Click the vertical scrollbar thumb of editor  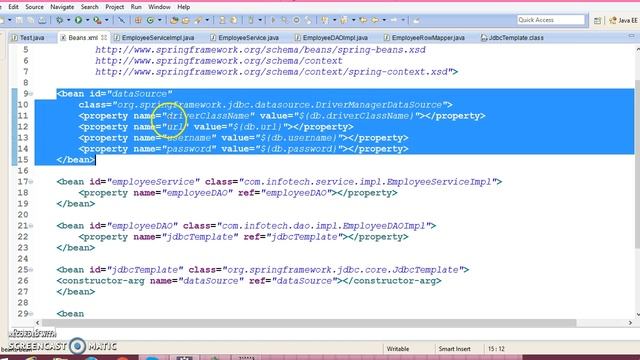(x=637, y=163)
